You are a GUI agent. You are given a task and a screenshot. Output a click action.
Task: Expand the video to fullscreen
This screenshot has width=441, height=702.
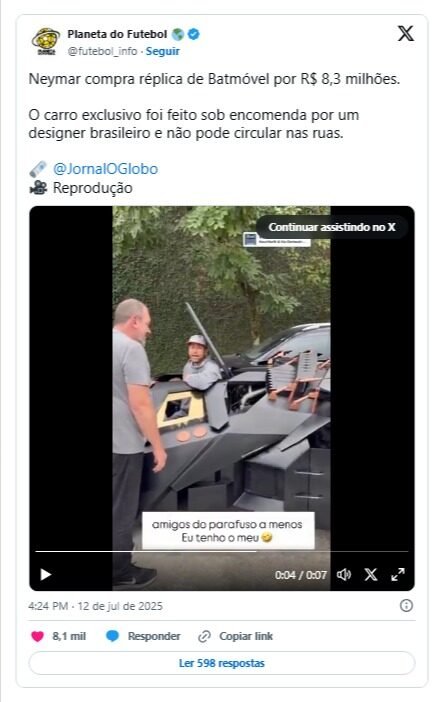click(x=398, y=574)
